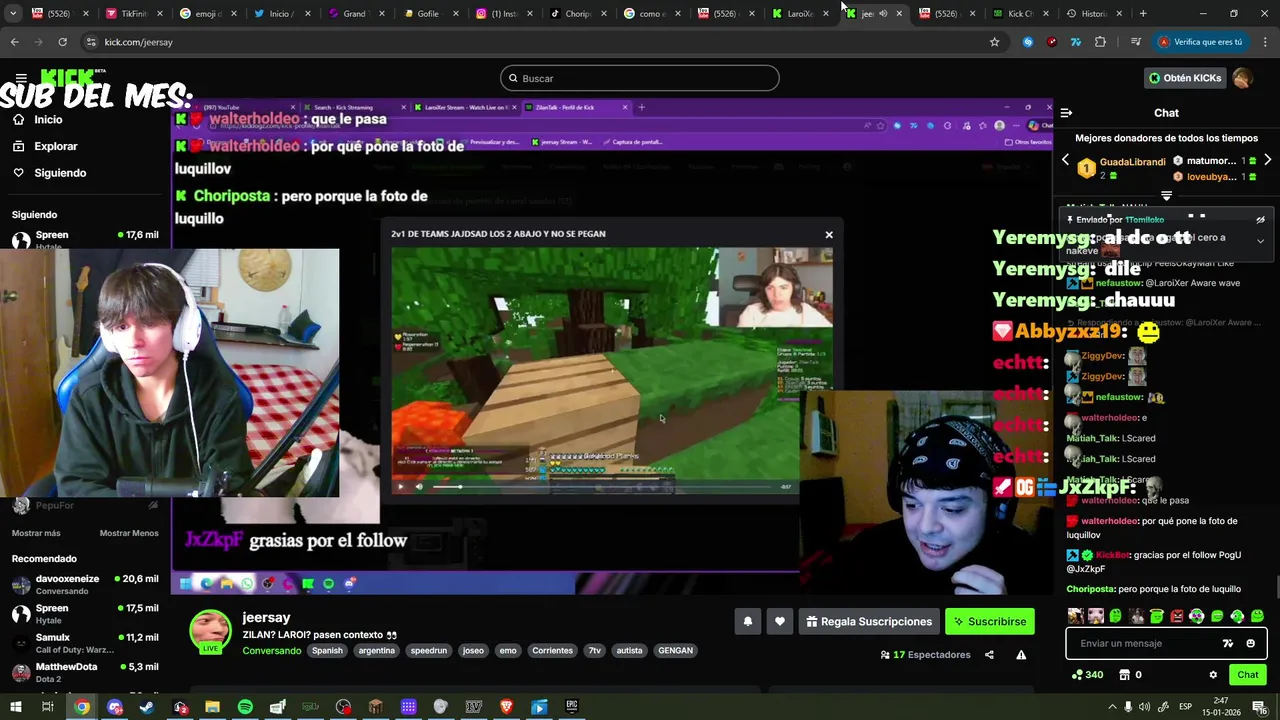Screen dimensions: 1280x720
Task: Send message with green Chat button
Action: click(x=1247, y=675)
